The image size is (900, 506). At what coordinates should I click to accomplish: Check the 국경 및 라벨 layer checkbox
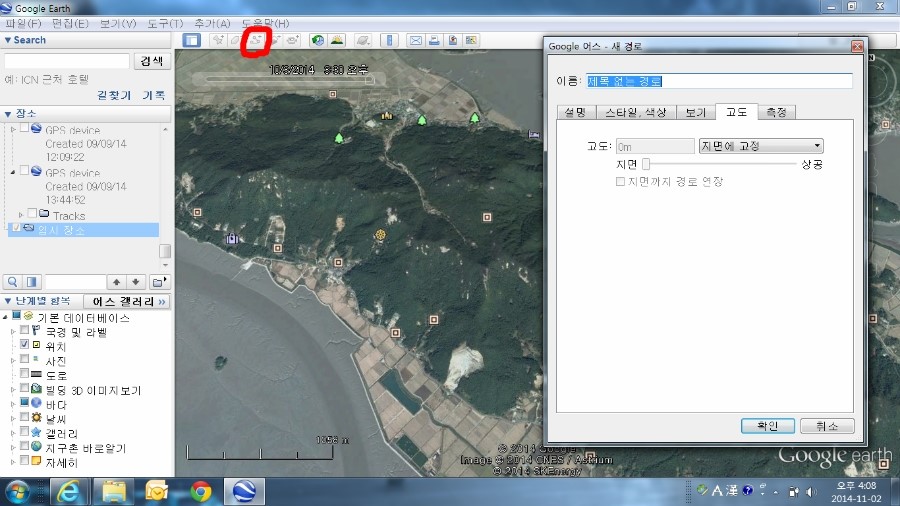point(24,330)
